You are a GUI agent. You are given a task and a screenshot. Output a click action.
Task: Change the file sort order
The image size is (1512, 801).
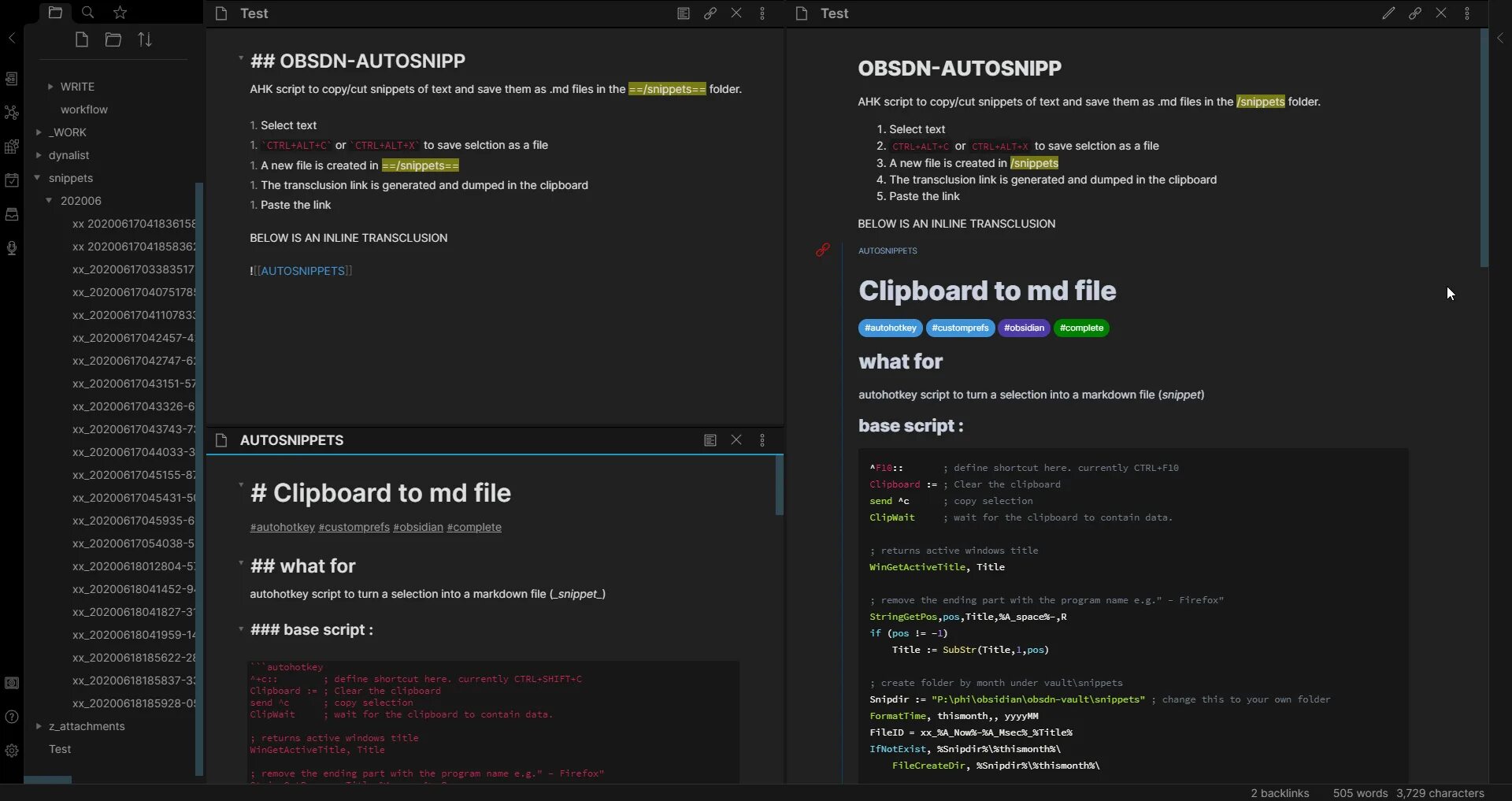[145, 39]
